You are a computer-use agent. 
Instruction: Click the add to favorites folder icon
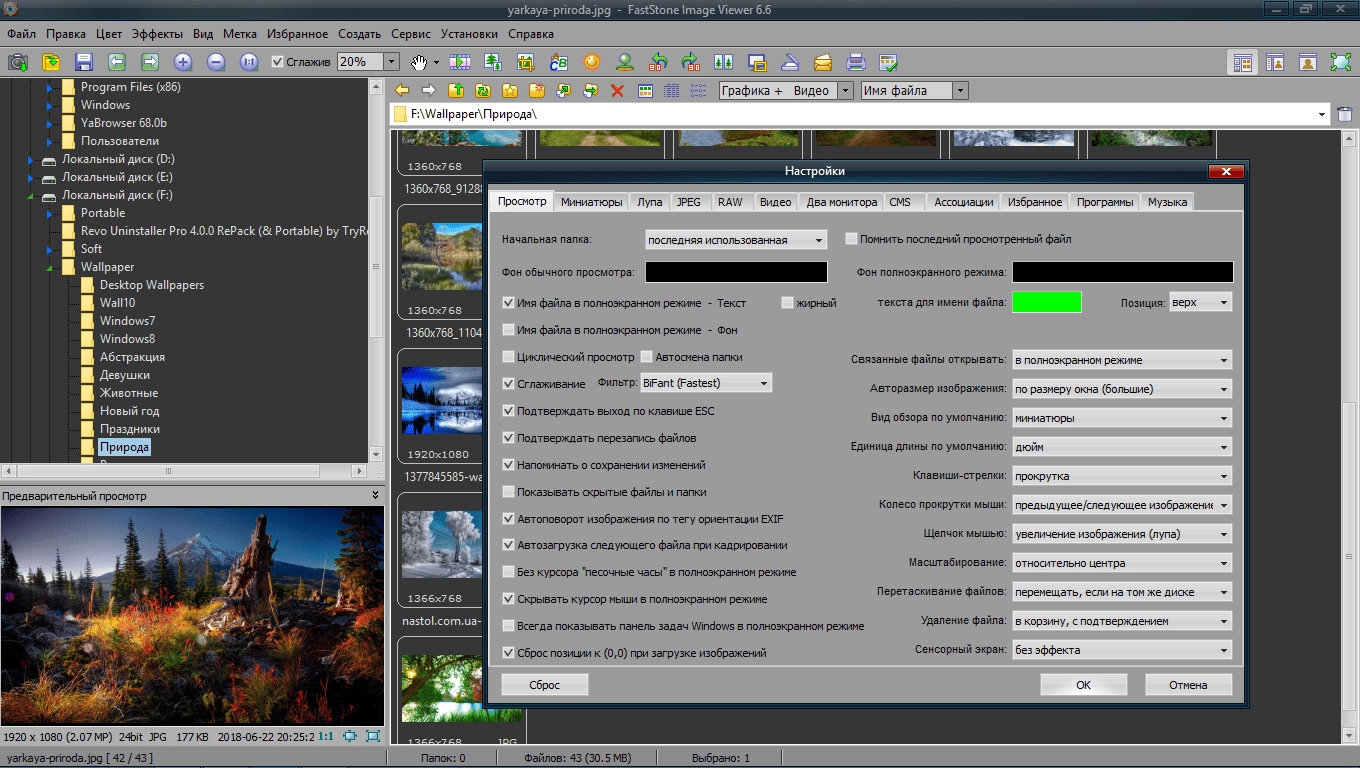(510, 90)
